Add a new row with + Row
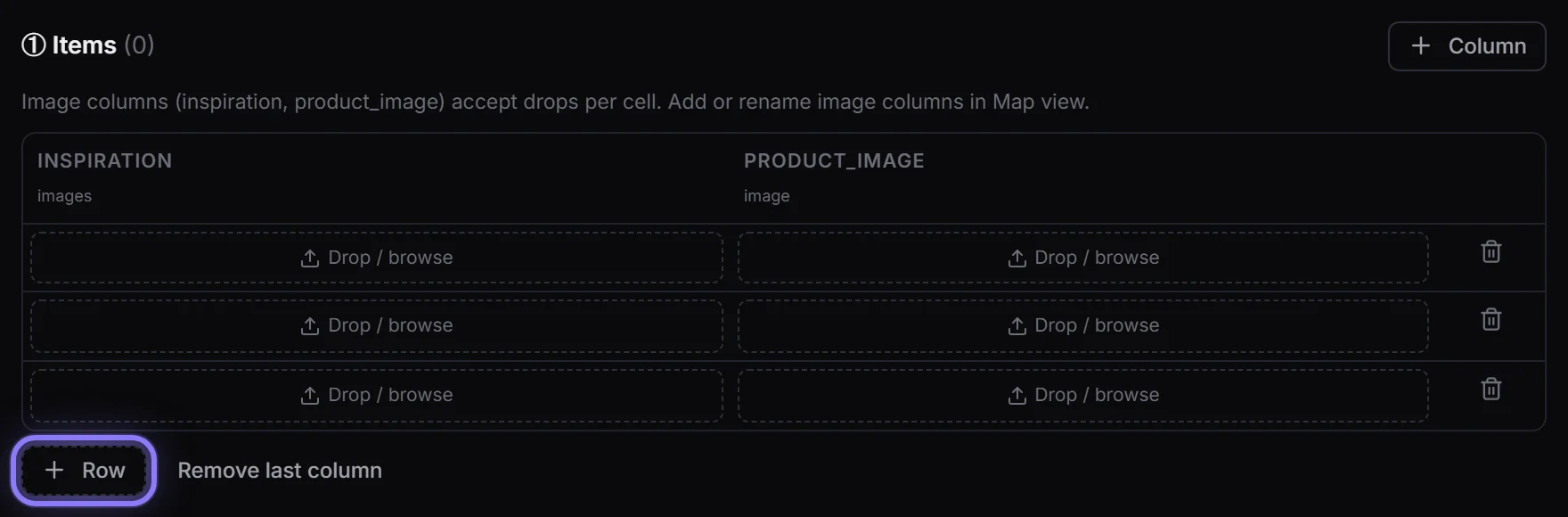Viewport: 1568px width, 517px height. point(84,471)
